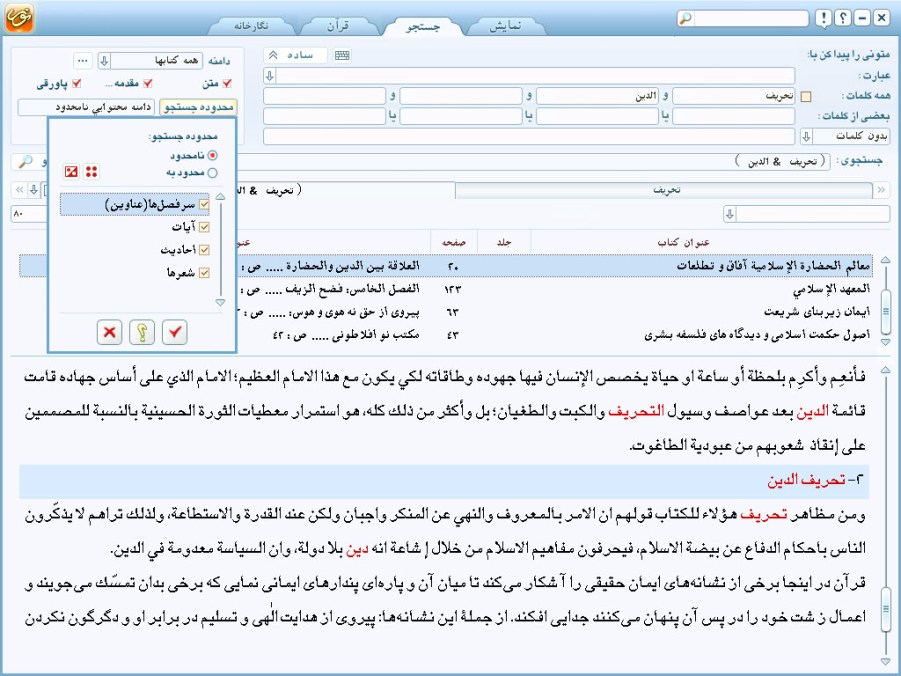This screenshot has width=901, height=676.
Task: Uncheck the احادیث checkbox
Action: [x=204, y=250]
